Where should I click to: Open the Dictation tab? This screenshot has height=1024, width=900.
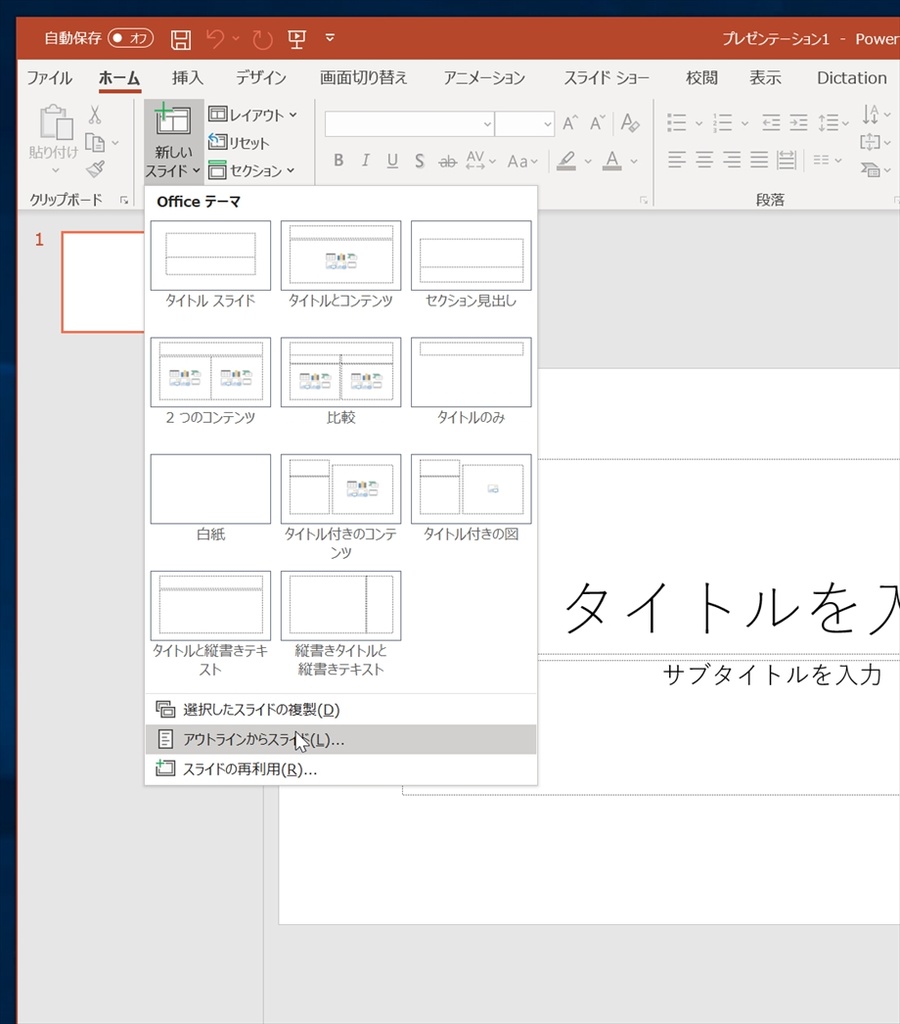[852, 78]
